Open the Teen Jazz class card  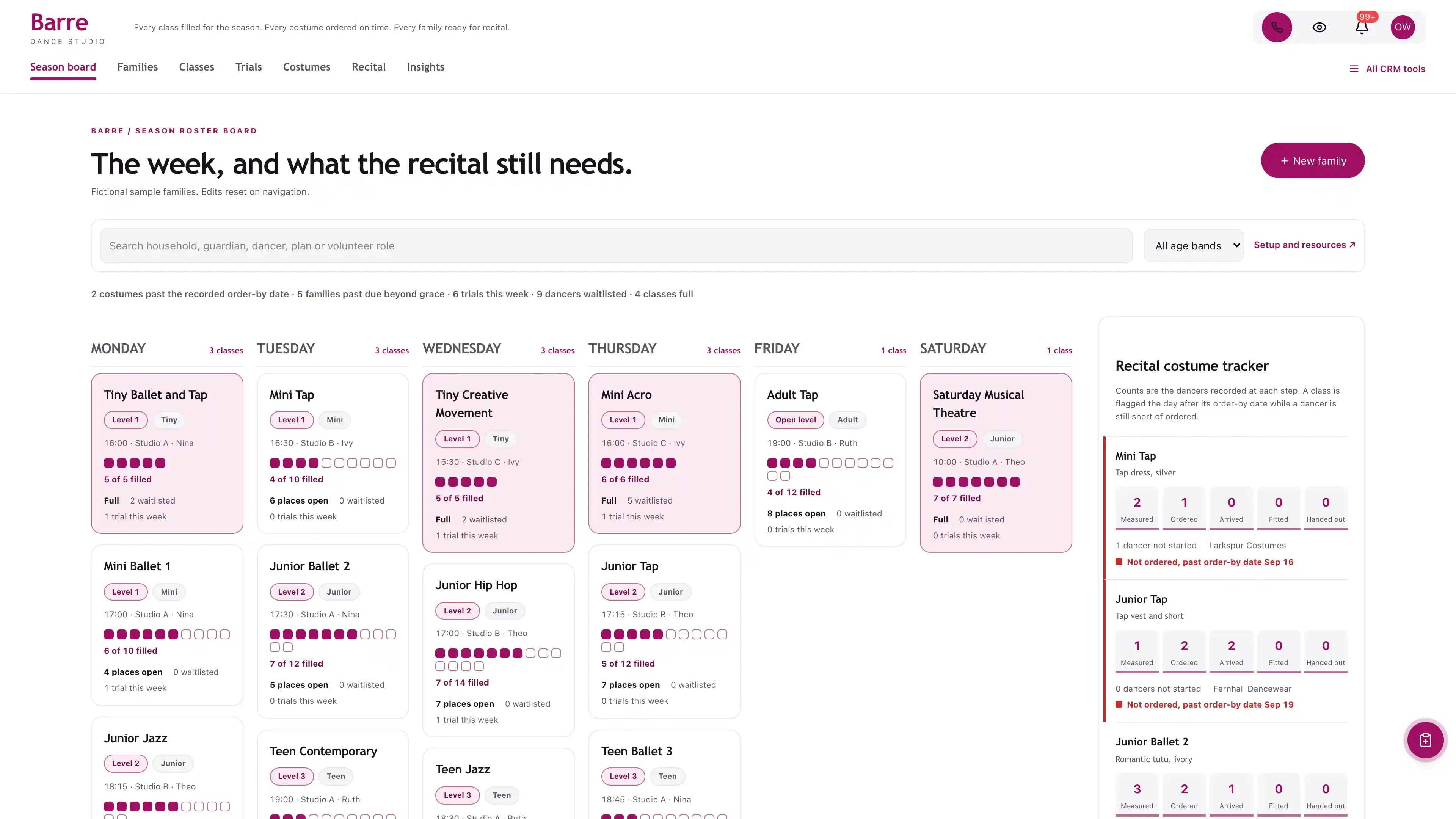[499, 784]
